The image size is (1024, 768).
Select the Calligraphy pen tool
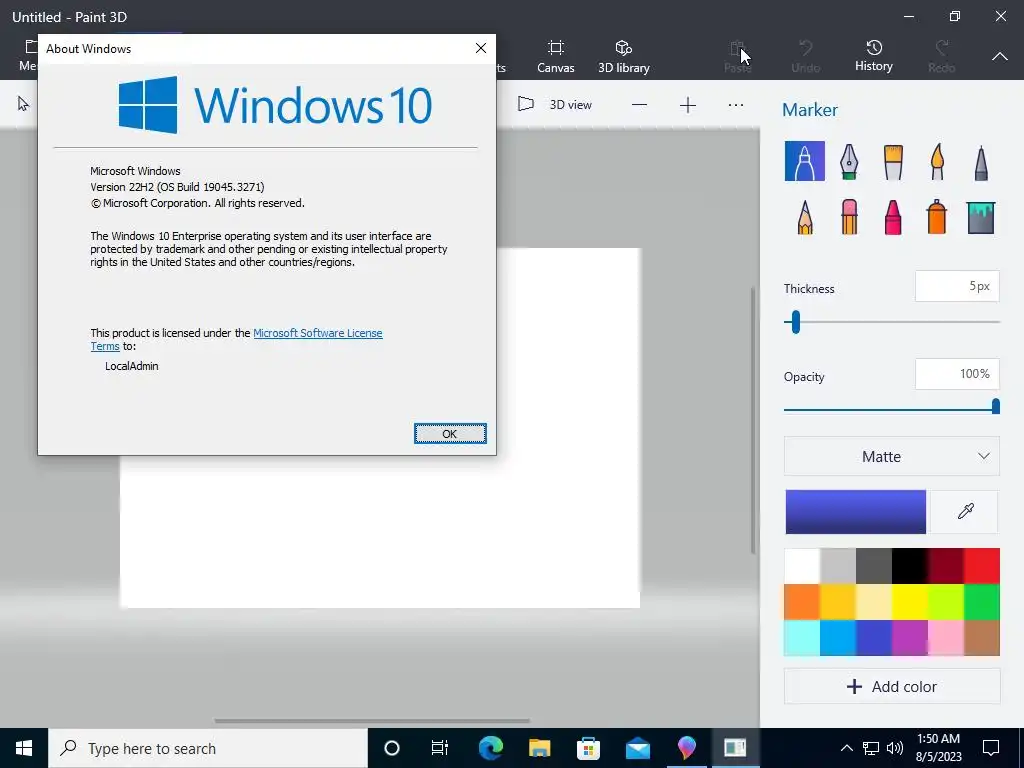[x=848, y=161]
